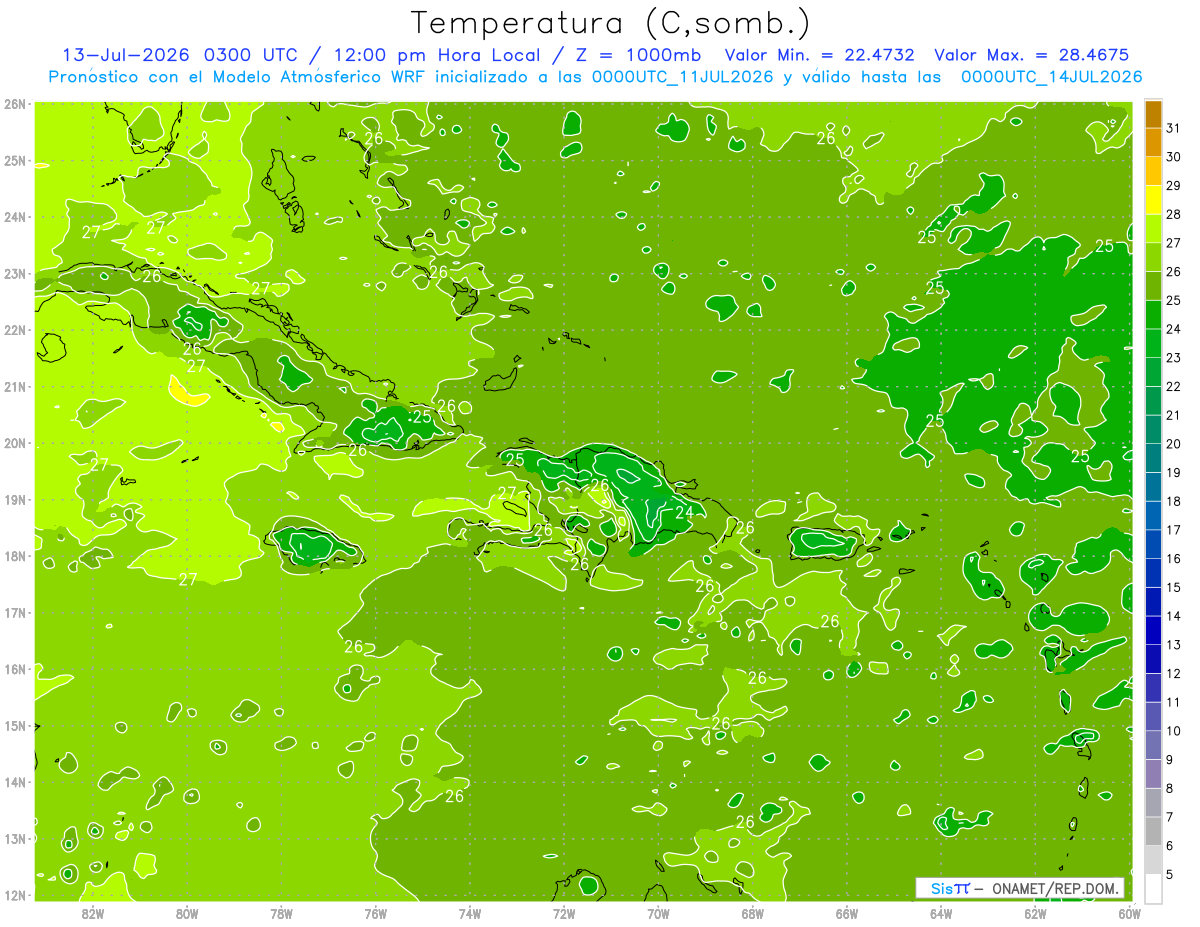The width and height of the screenshot is (1200, 927).
Task: Select the "Valor Max. = 28.4675" text
Action: point(1032,55)
